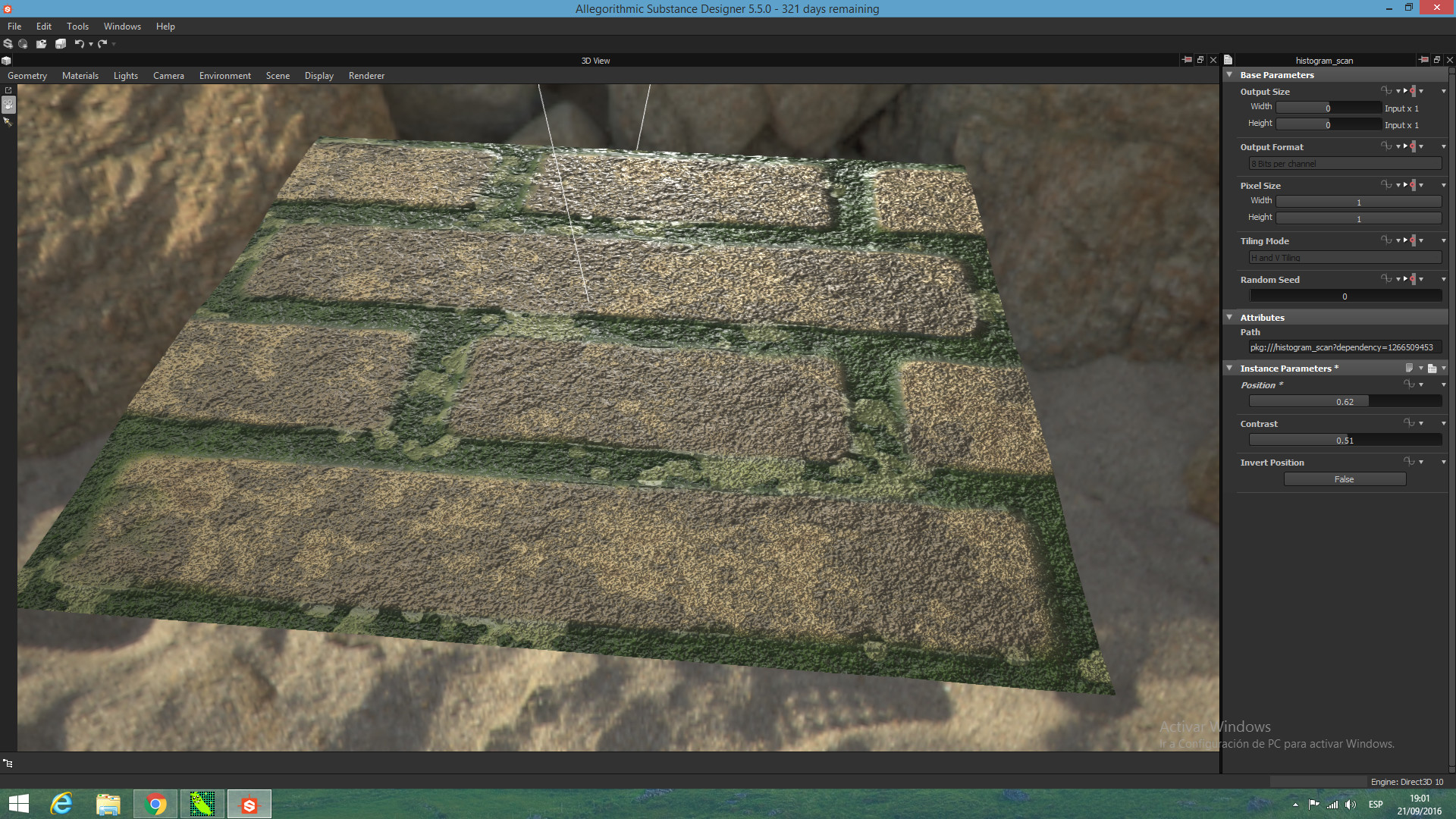This screenshot has height=819, width=1456.
Task: Select the camera mode icon in 3D View
Action: pyautogui.click(x=8, y=105)
